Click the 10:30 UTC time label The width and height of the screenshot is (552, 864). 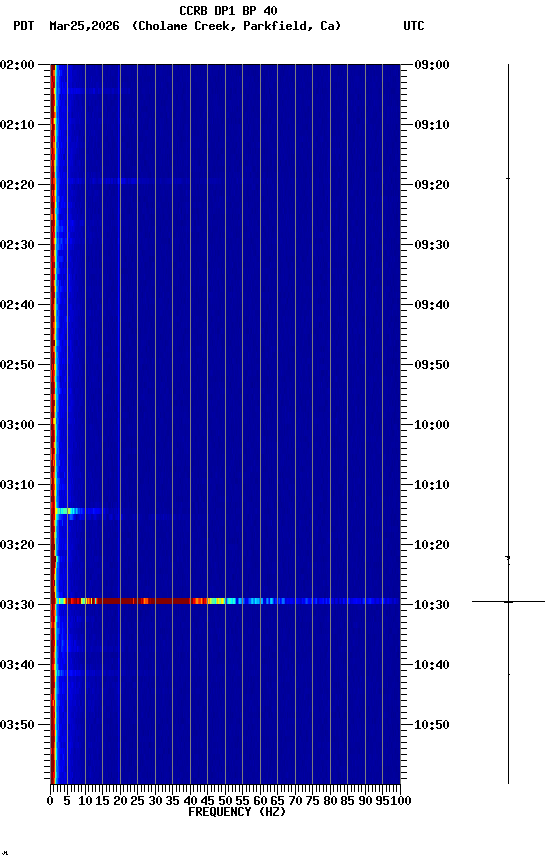click(x=432, y=605)
